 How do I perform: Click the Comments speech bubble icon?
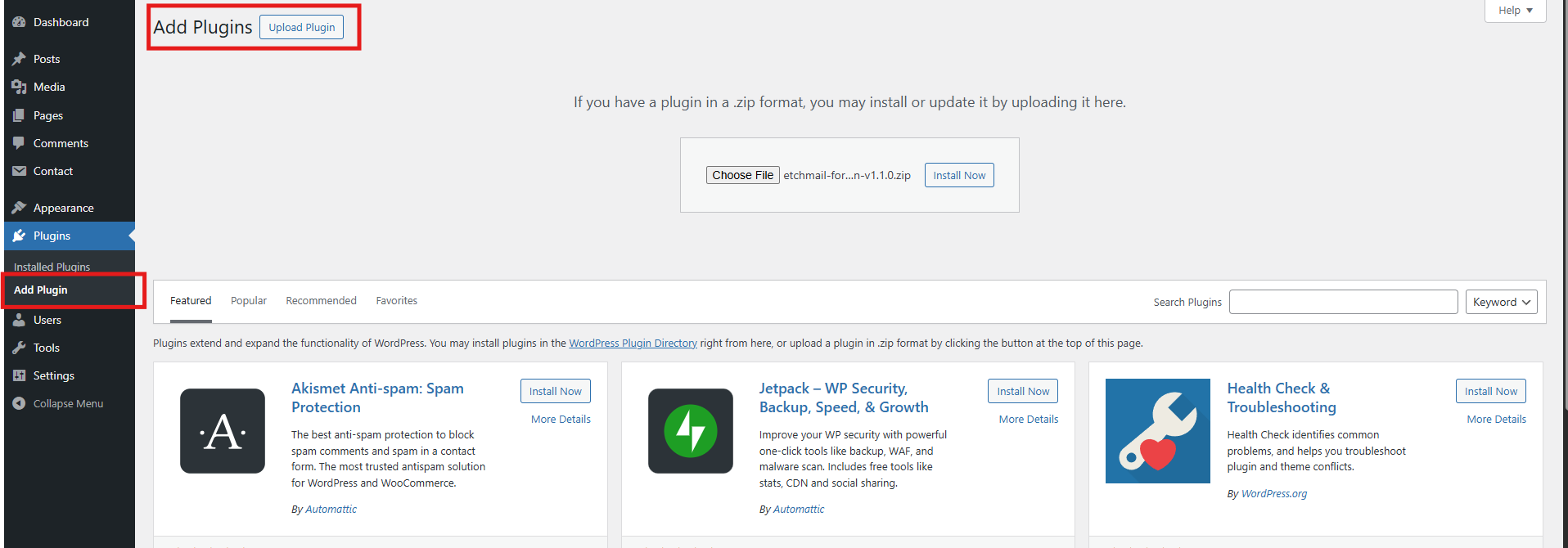19,143
